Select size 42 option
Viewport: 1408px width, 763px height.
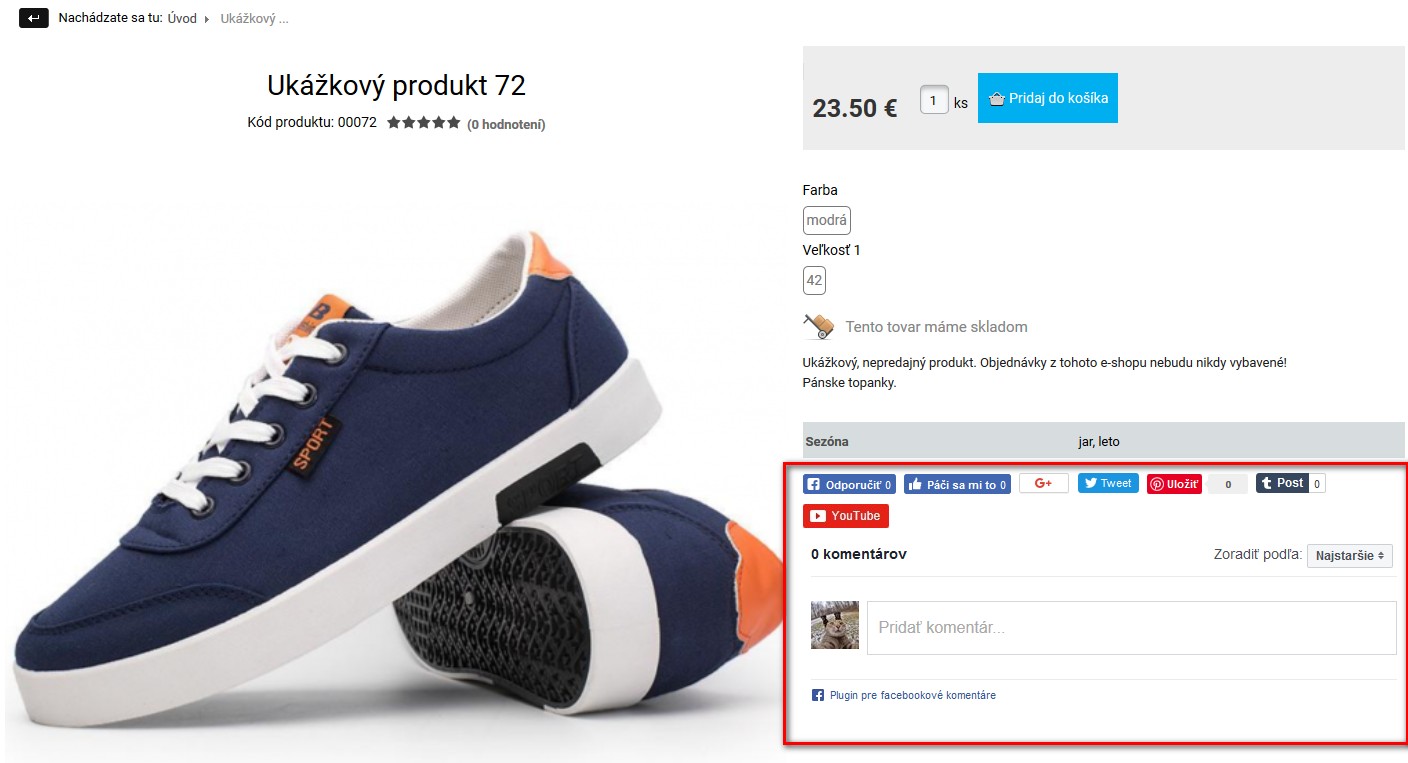(814, 280)
